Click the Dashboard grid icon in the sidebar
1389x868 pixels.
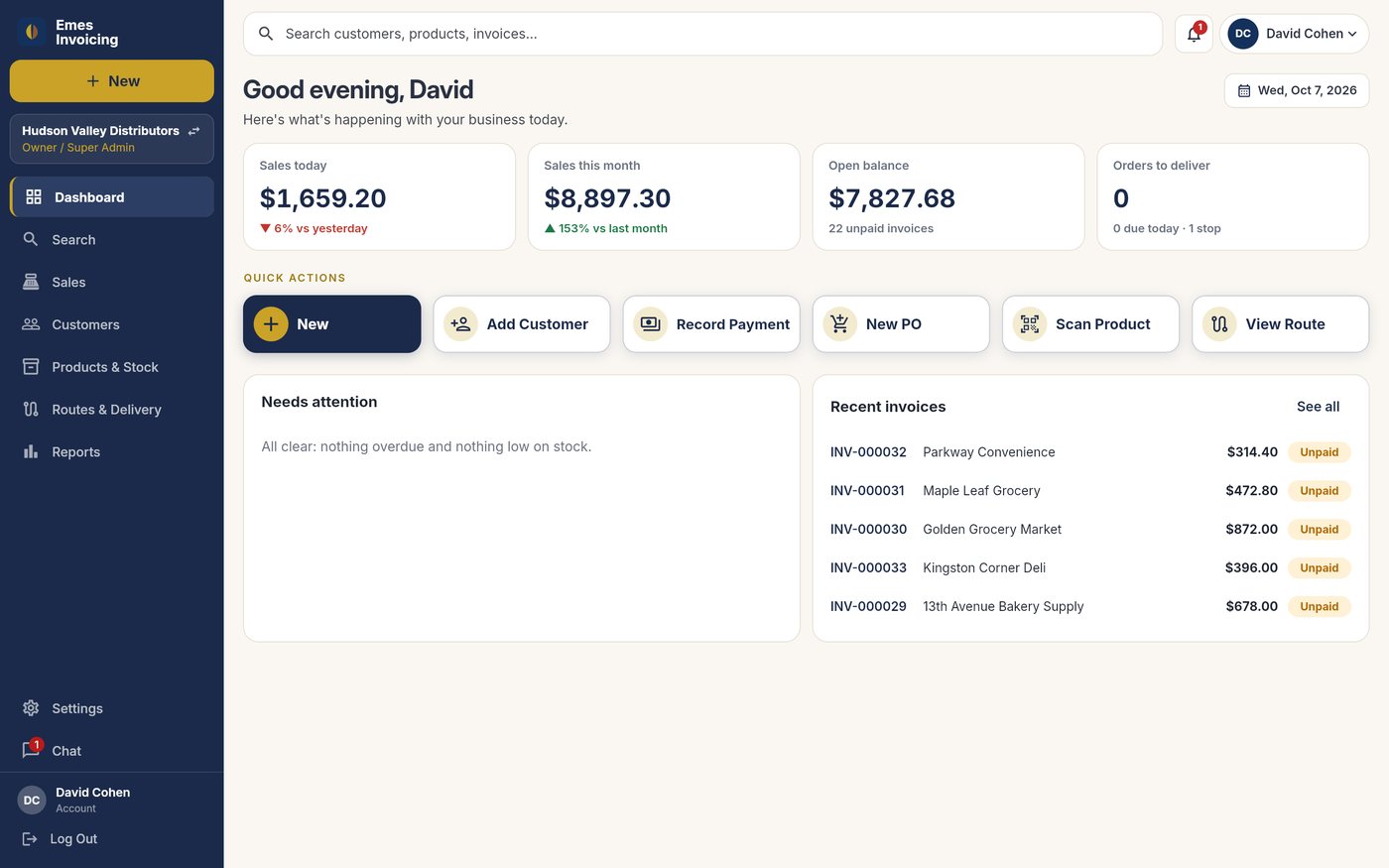point(34,196)
